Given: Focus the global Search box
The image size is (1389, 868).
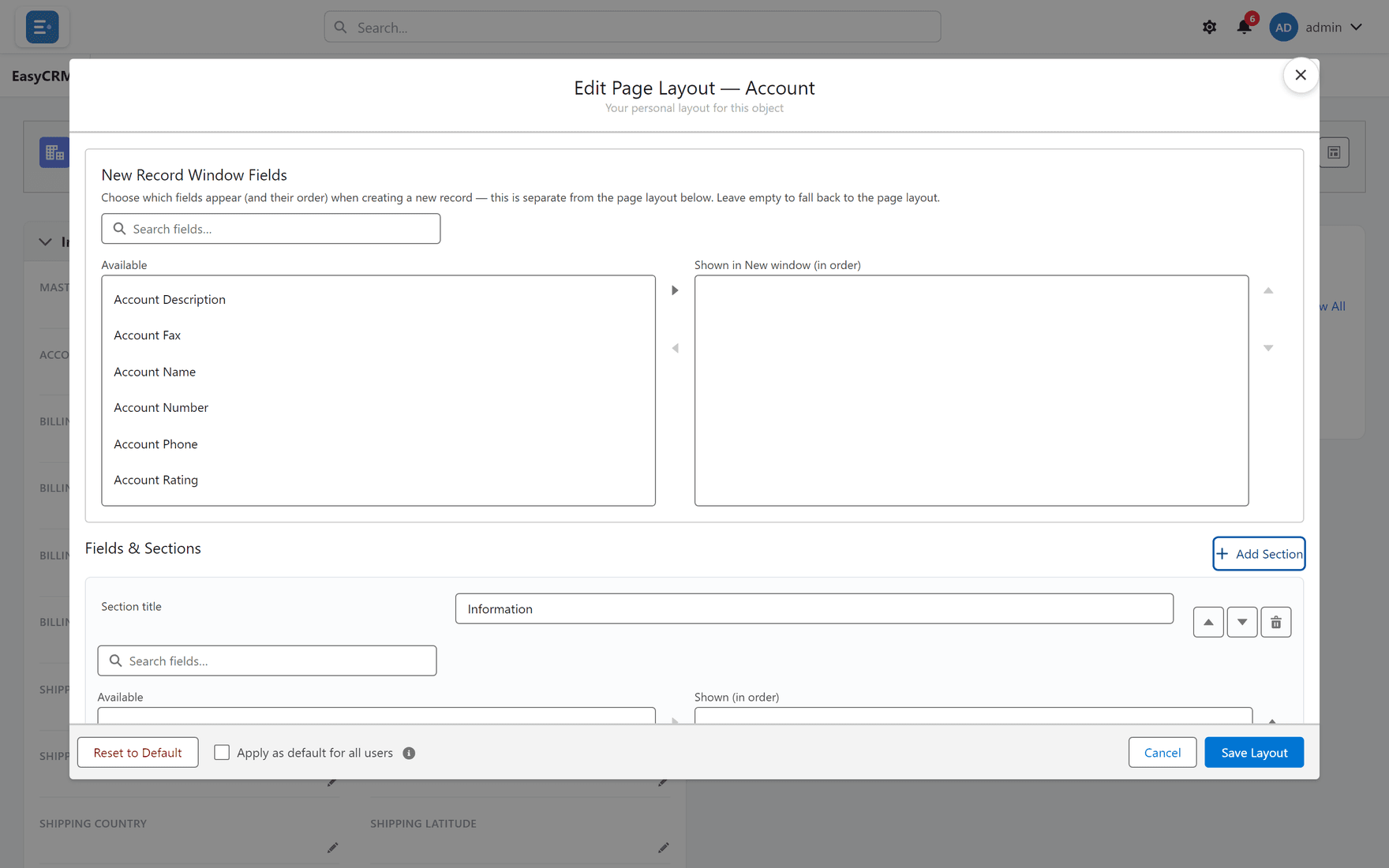Looking at the screenshot, I should [632, 27].
